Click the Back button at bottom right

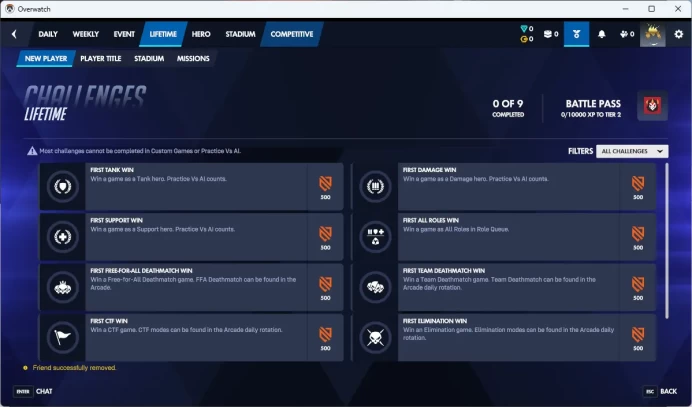coord(661,391)
